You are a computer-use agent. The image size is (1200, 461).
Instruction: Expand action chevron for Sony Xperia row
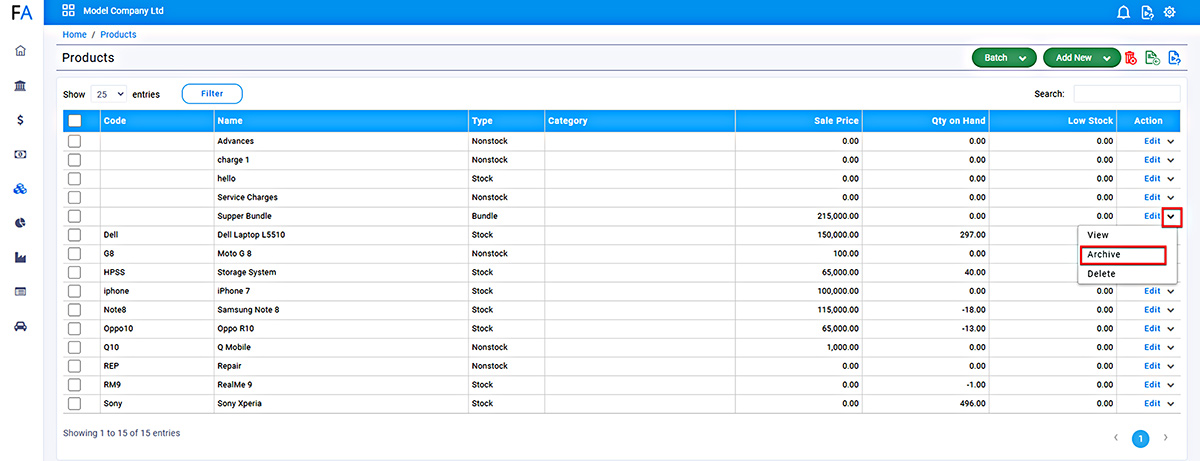[x=1171, y=404]
